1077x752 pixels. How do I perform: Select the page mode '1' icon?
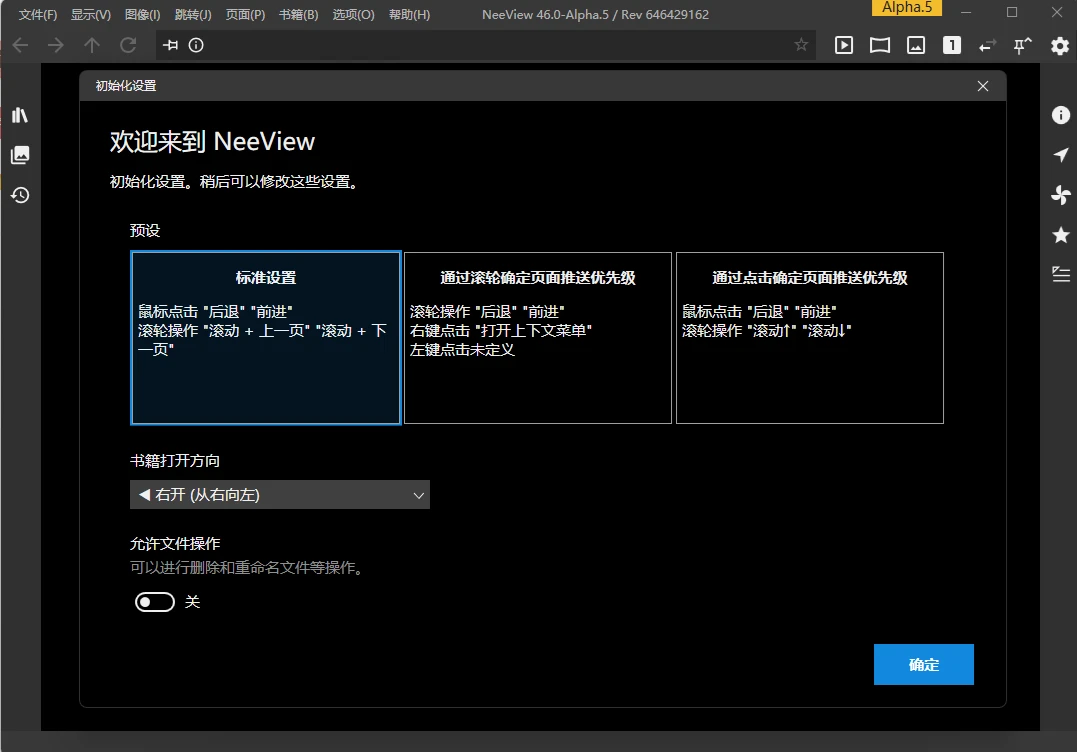[951, 45]
